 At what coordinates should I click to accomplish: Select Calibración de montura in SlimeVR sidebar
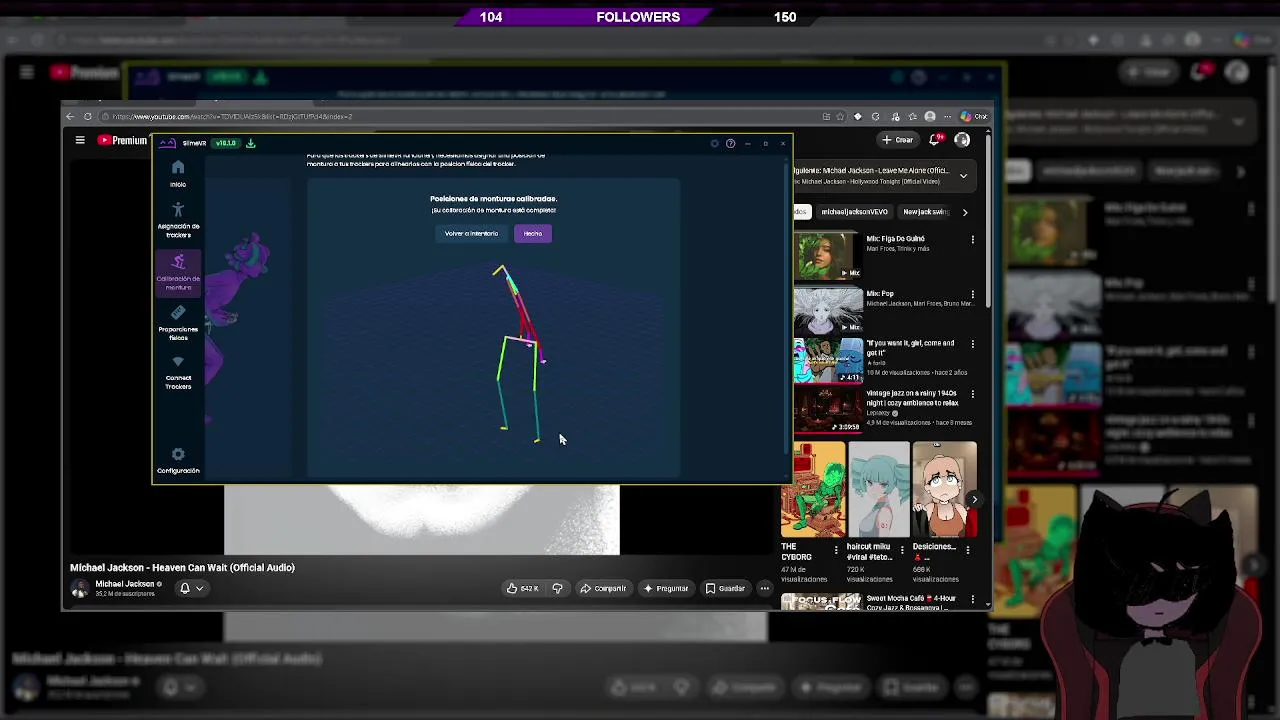[178, 272]
